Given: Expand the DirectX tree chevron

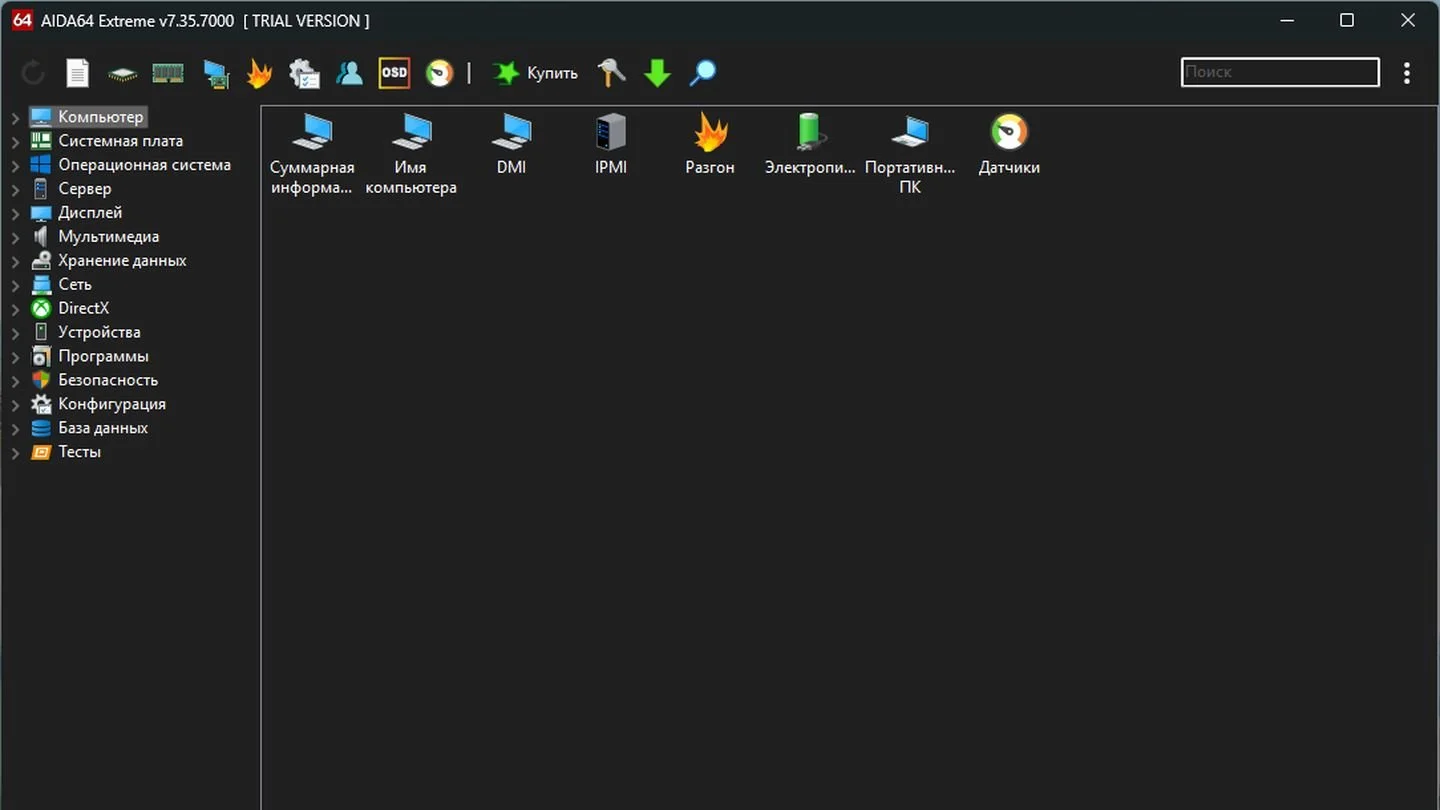Looking at the screenshot, I should (15, 310).
